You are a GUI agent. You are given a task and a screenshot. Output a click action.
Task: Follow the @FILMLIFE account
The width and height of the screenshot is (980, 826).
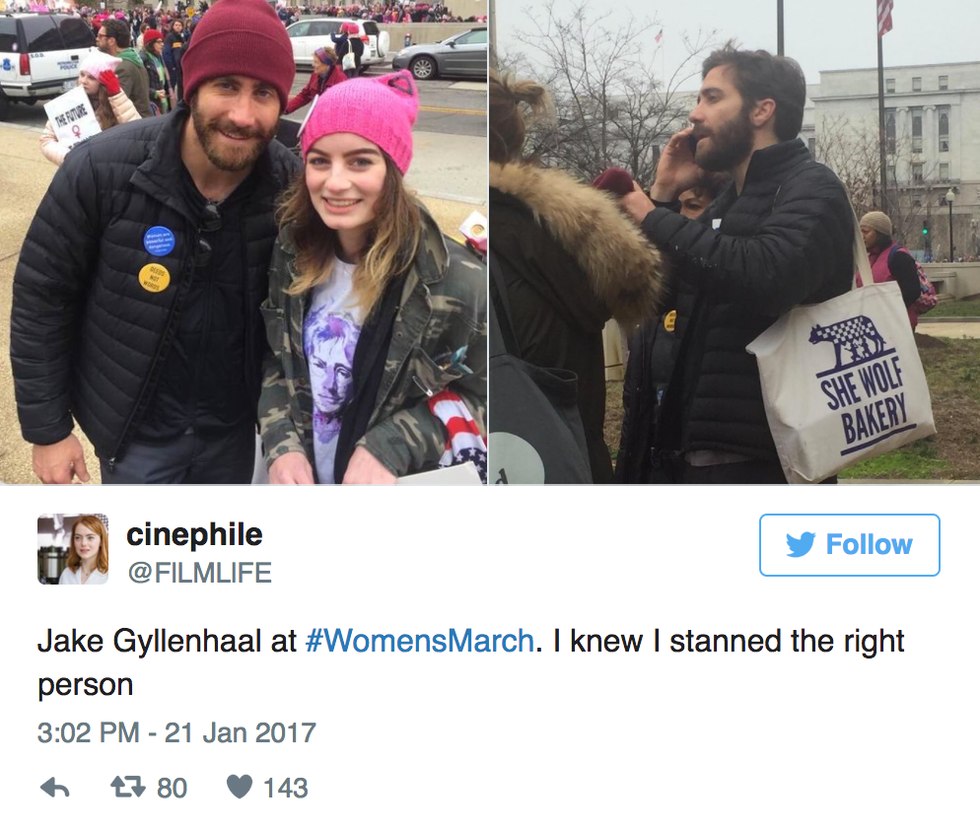pyautogui.click(x=849, y=545)
